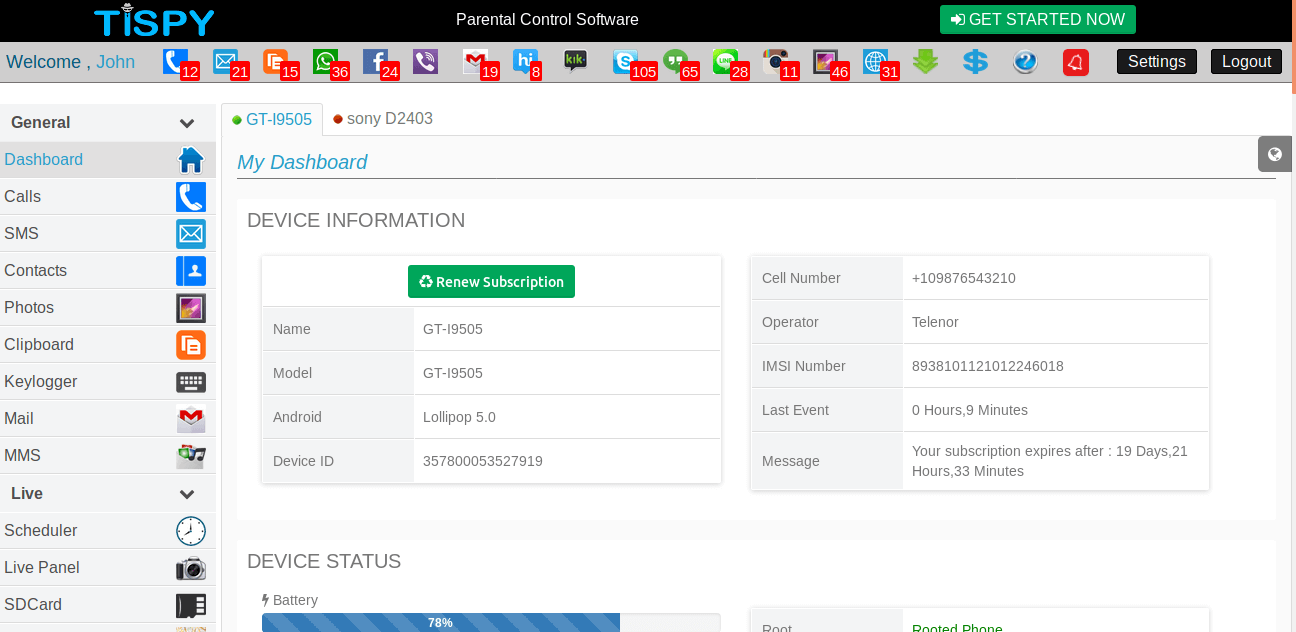
Task: Click IMSI value 8938101121012246018
Action: coord(988,366)
